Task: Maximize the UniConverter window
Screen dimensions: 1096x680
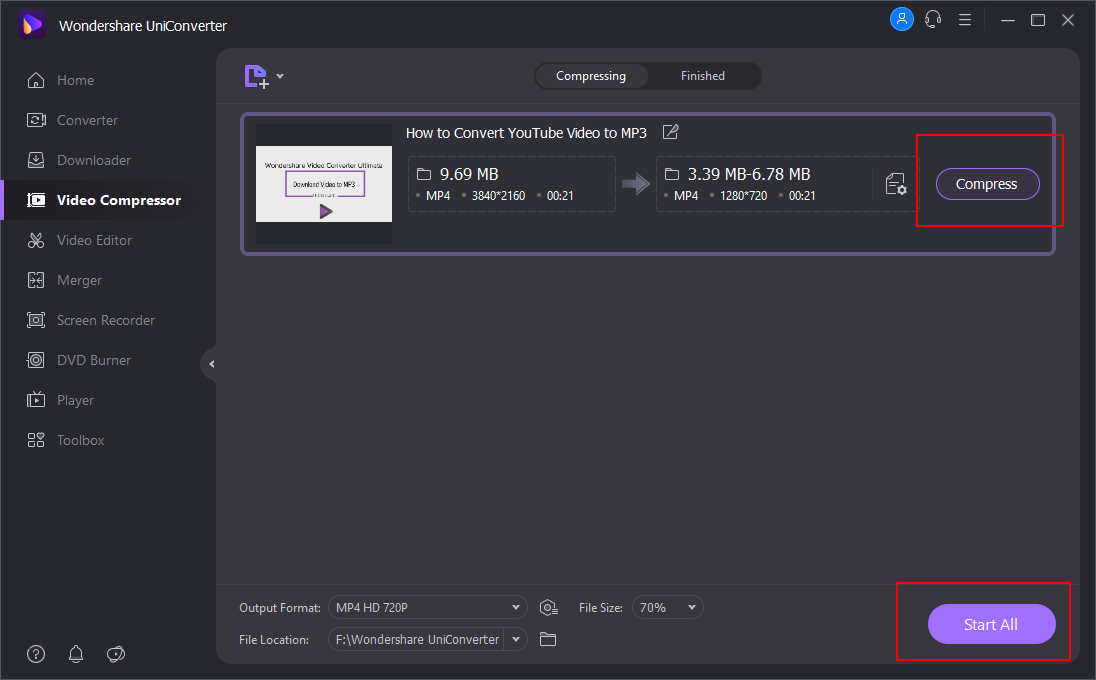Action: 1038,20
